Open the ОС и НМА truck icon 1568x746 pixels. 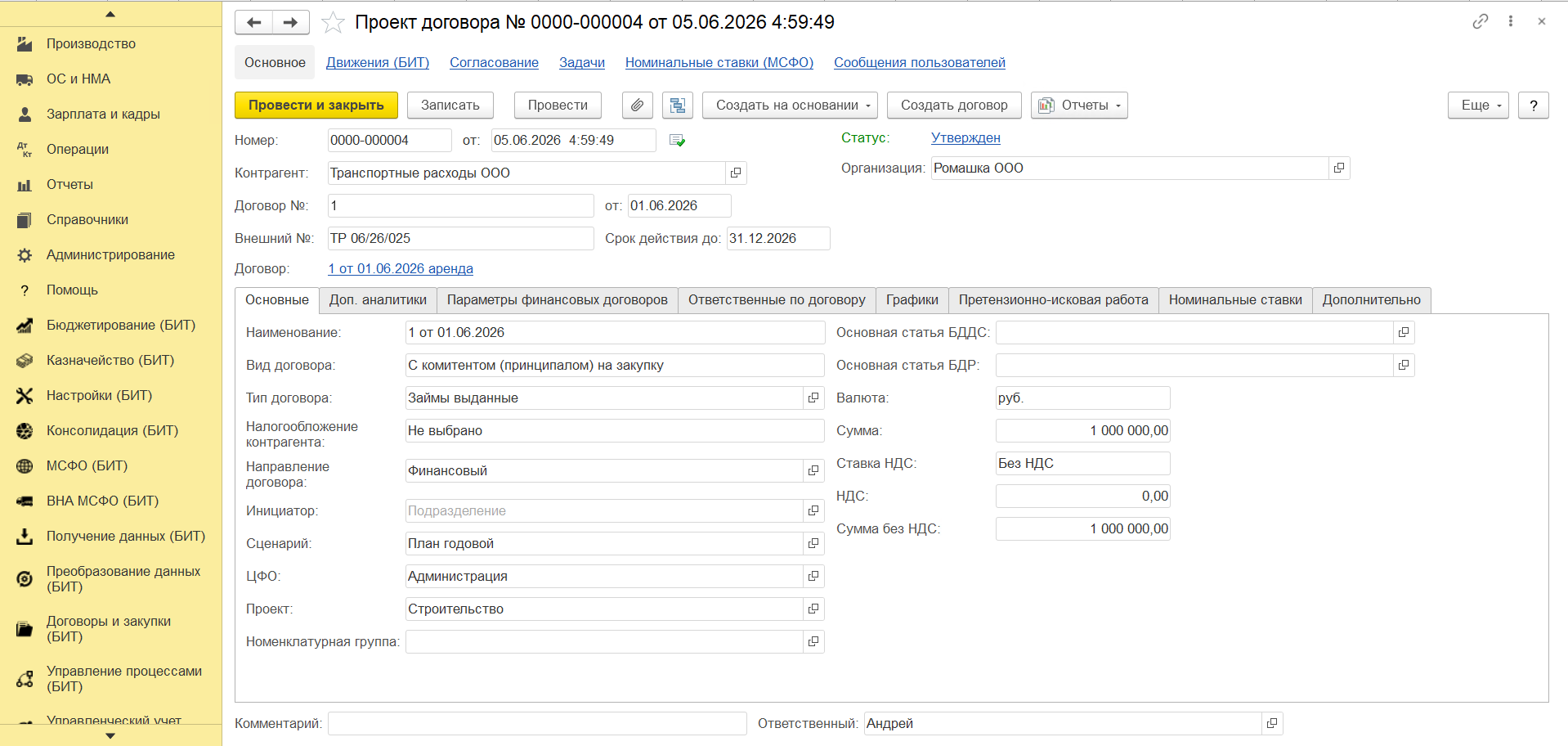tap(25, 79)
